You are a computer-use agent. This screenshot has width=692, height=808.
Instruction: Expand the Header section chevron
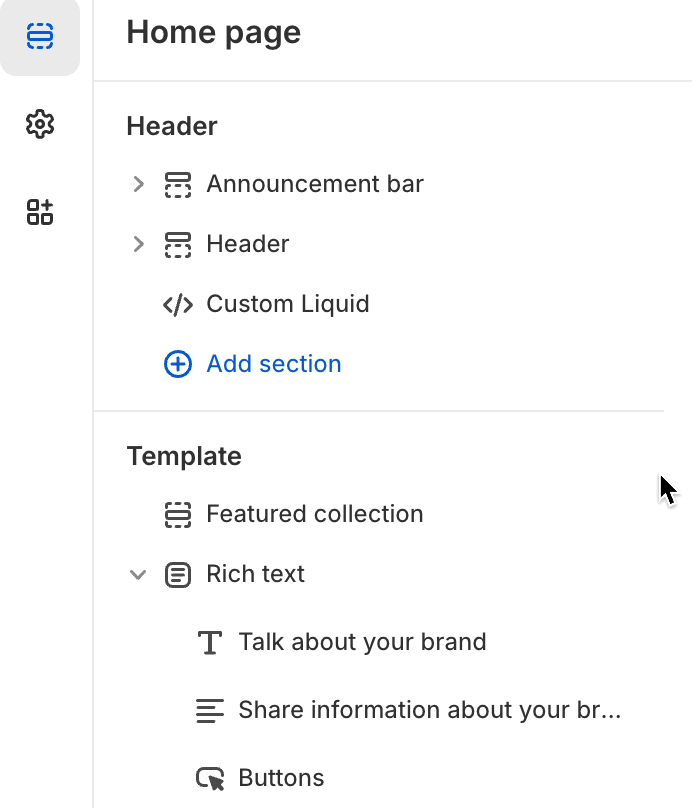(x=138, y=244)
